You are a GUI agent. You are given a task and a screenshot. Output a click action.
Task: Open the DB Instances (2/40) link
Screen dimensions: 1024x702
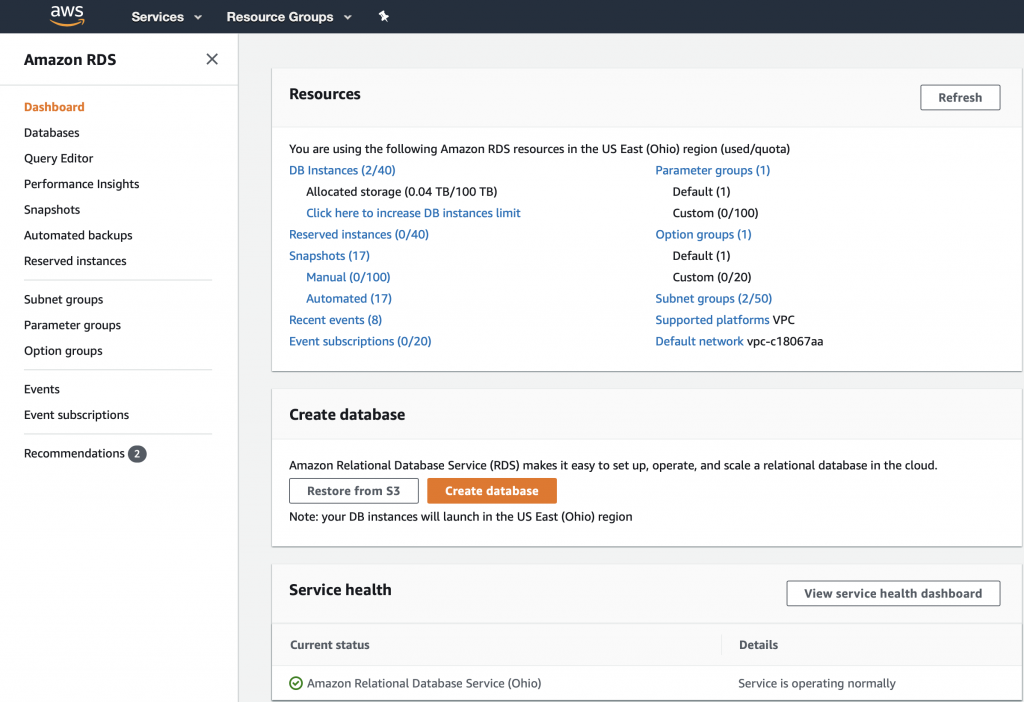click(x=342, y=170)
